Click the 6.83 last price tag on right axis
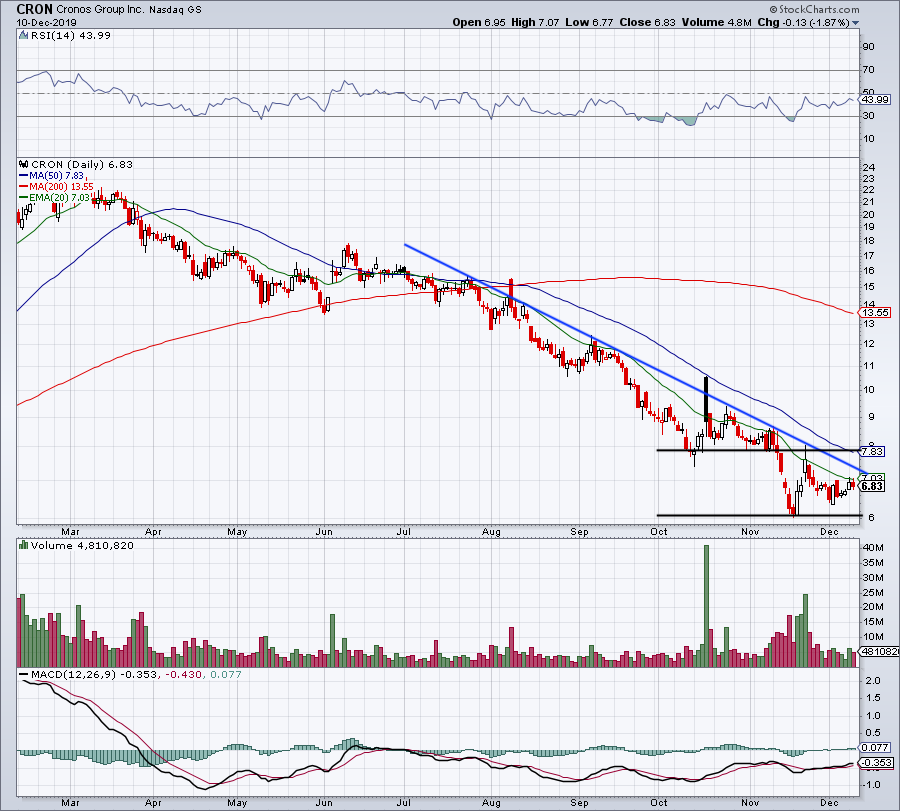The width and height of the screenshot is (900, 811). (x=873, y=486)
